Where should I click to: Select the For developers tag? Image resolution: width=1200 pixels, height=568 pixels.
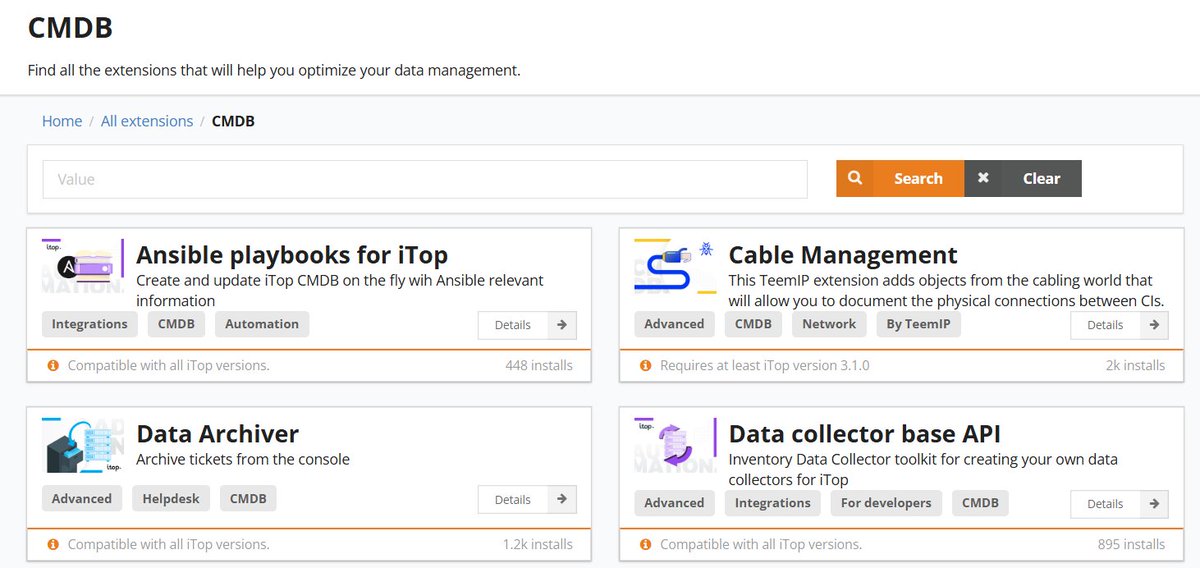pyautogui.click(x=886, y=503)
